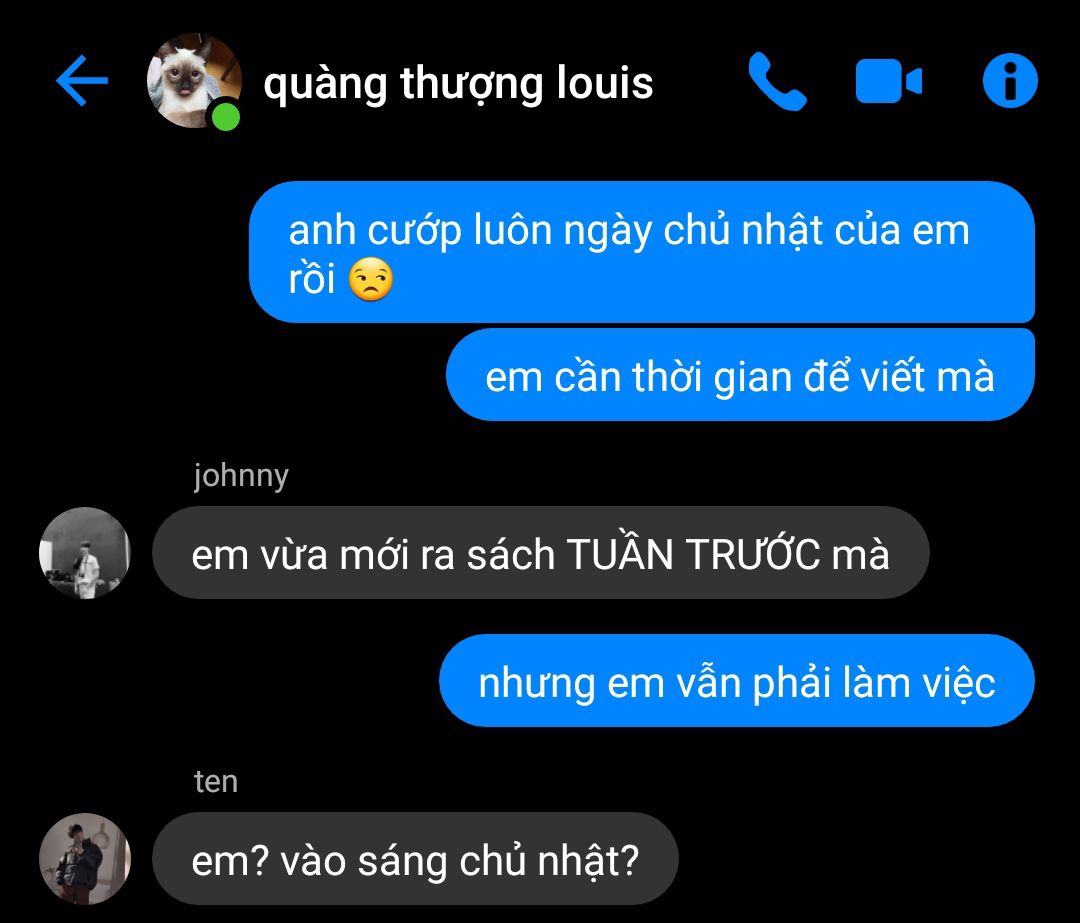Tap the sender name ten
Screen dimensions: 1080x923
216,782
